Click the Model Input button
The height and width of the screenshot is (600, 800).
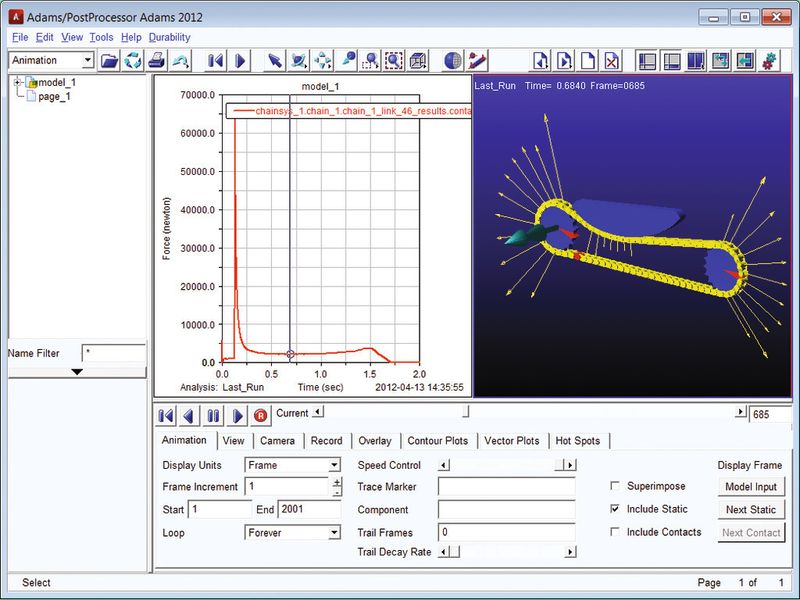[751, 487]
